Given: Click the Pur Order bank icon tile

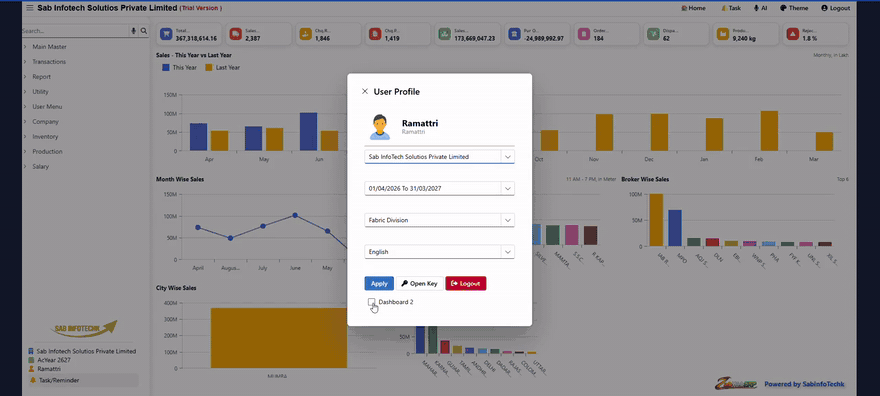Looking at the screenshot, I should pyautogui.click(x=514, y=34).
